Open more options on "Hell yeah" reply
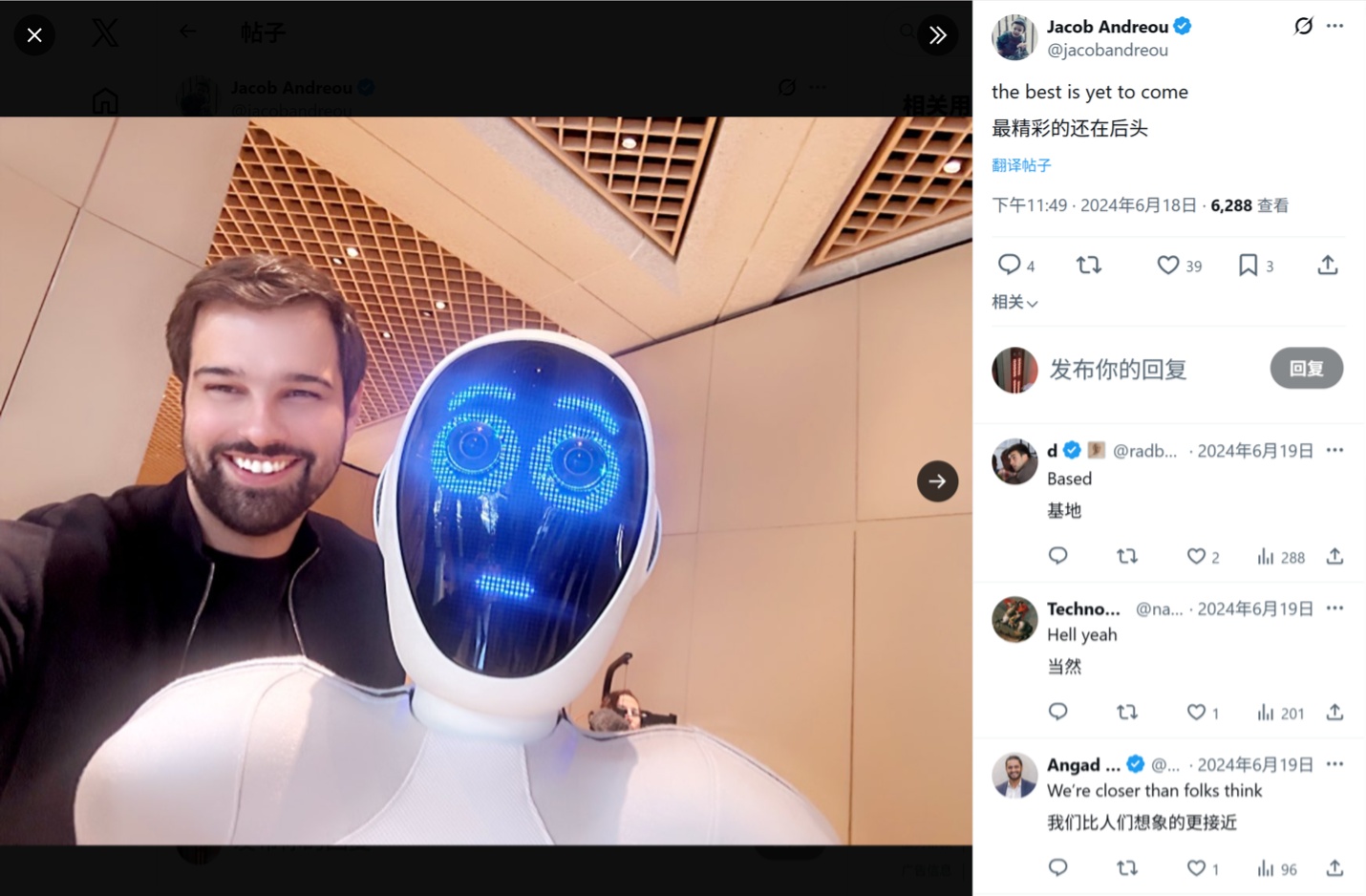Viewport: 1366px width, 896px height. (x=1334, y=608)
